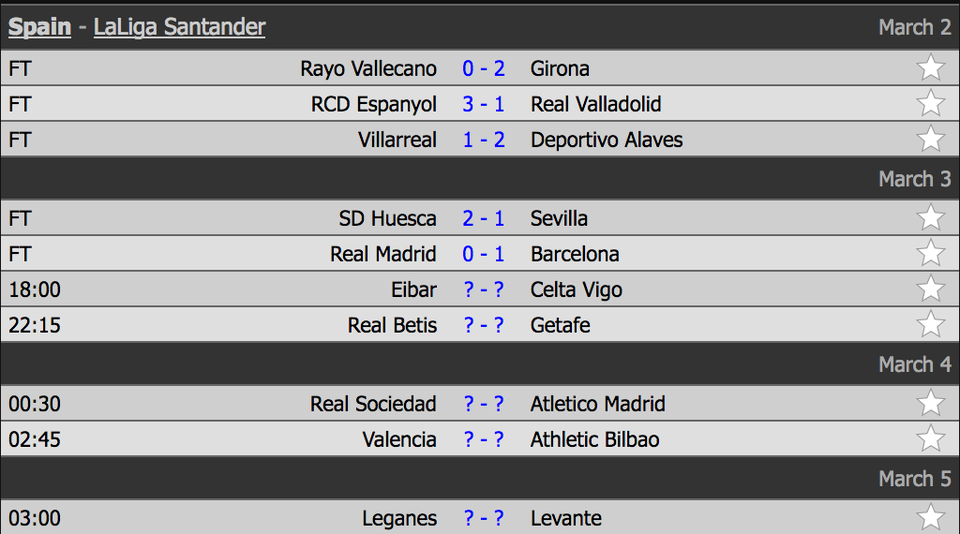960x534 pixels.
Task: Open the 2 - 1 Huesca Sevilla score
Action: [483, 218]
